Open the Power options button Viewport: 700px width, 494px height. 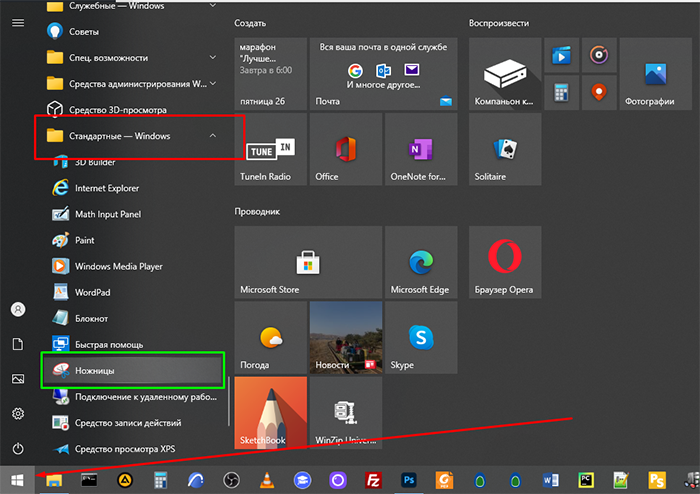point(18,448)
